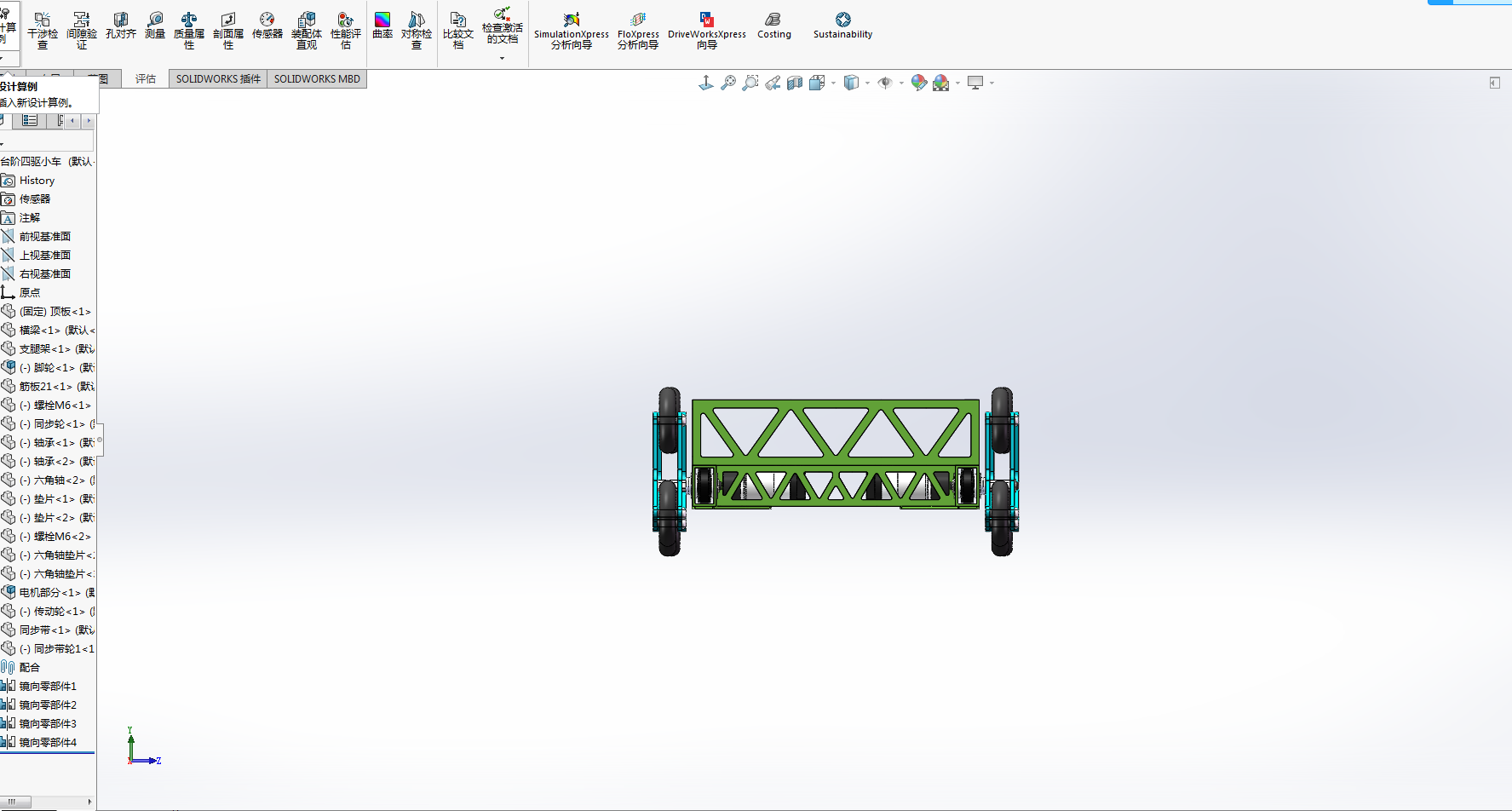Switch to the SOLIDWORKS 插件 tab

pos(218,79)
